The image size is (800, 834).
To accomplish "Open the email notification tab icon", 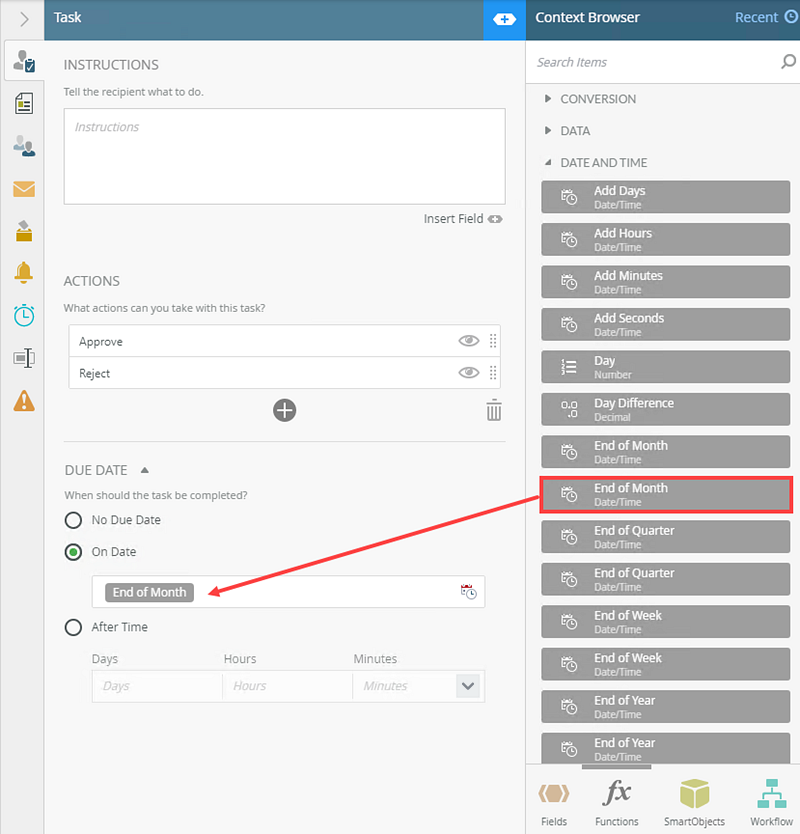I will click(x=23, y=189).
